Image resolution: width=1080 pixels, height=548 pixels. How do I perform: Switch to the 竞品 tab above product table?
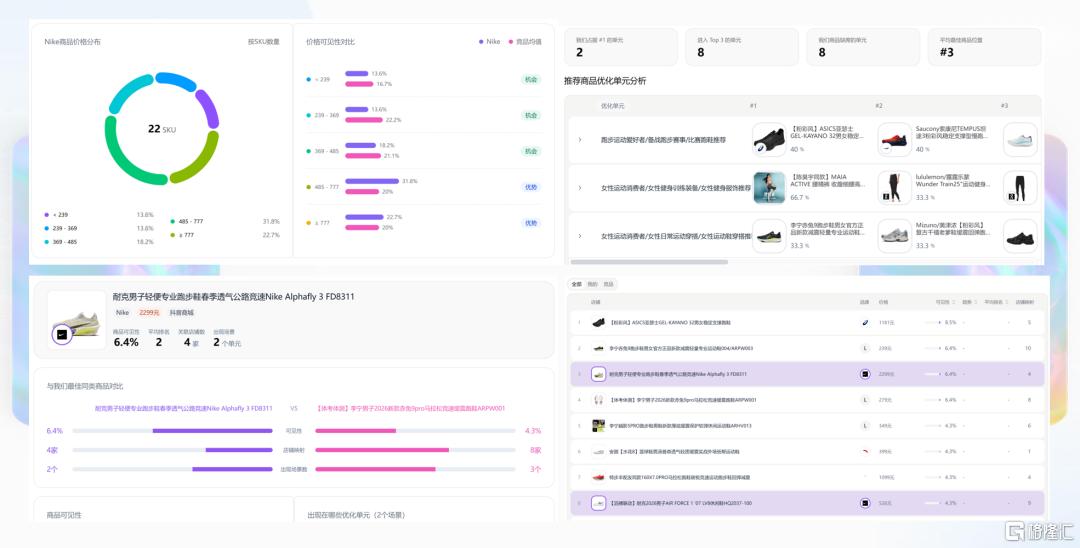tap(608, 284)
